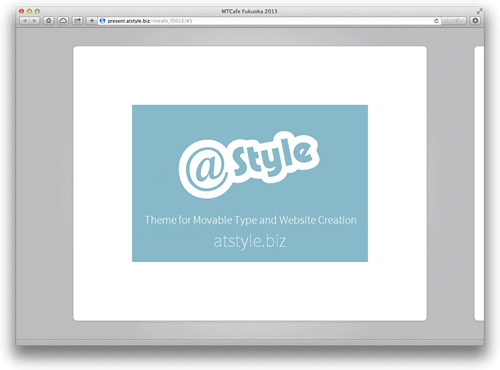500x370 pixels.
Task: Click the @Style logo on the slide
Action: [x=249, y=165]
